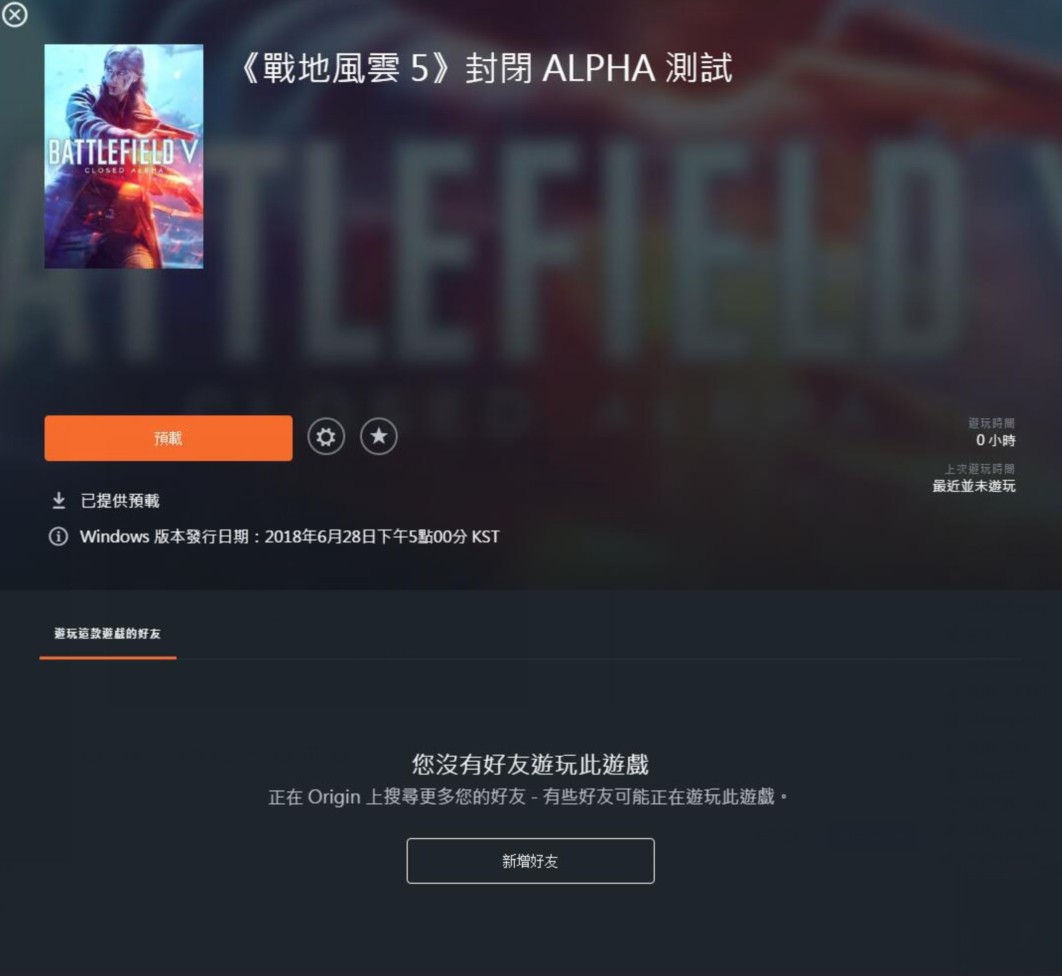Click the 0 小時 play time value
The image size is (1062, 976).
[996, 440]
